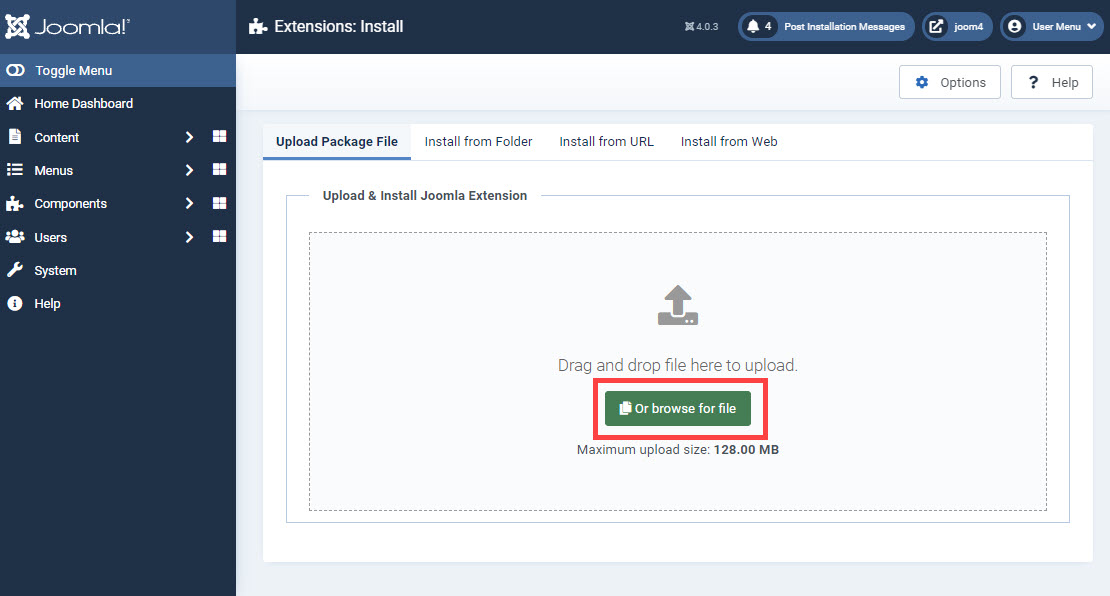Open the Menus dashboard grid icon
The width and height of the screenshot is (1110, 596).
pos(219,169)
